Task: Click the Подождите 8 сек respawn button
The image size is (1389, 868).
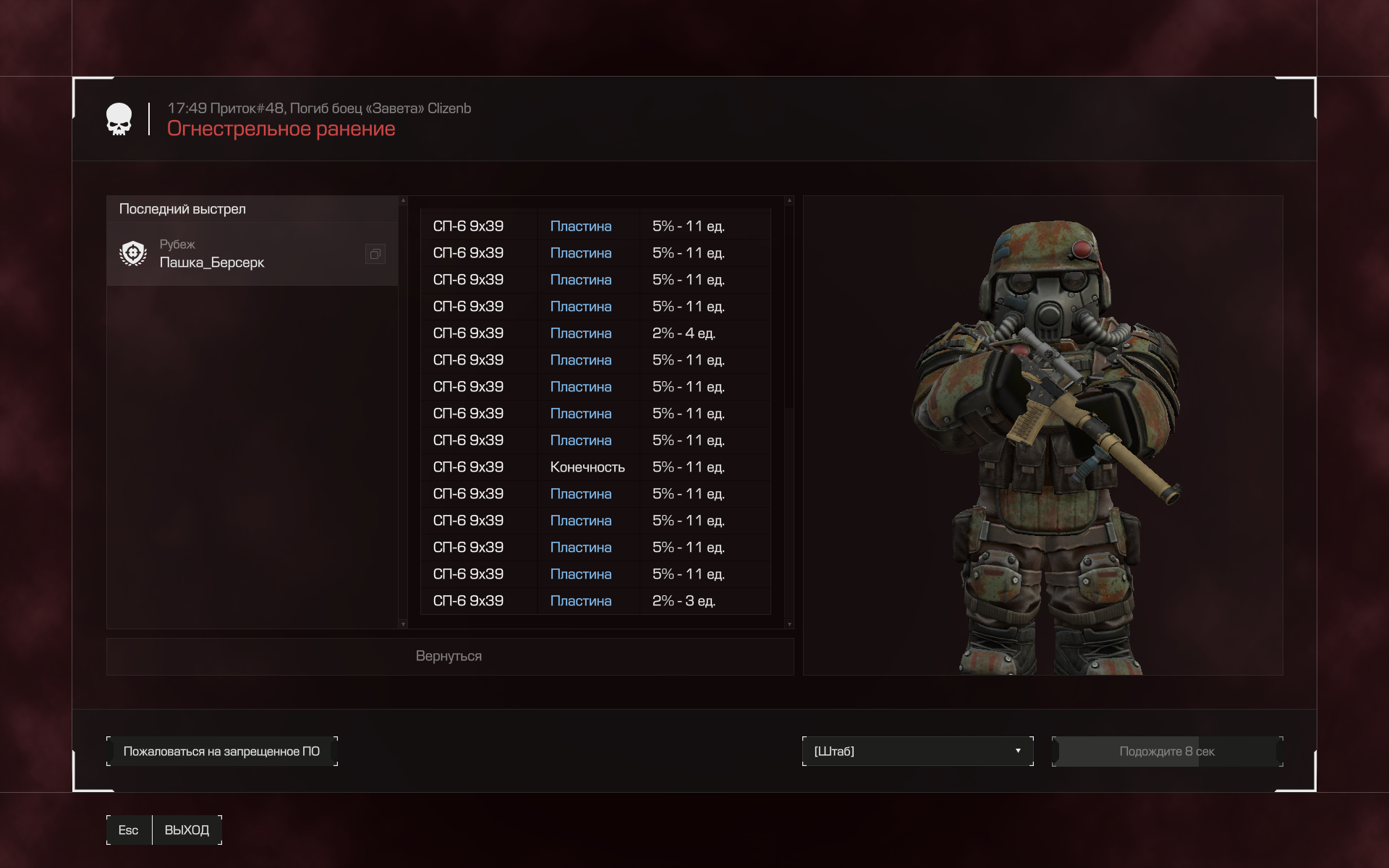Action: 1167,751
